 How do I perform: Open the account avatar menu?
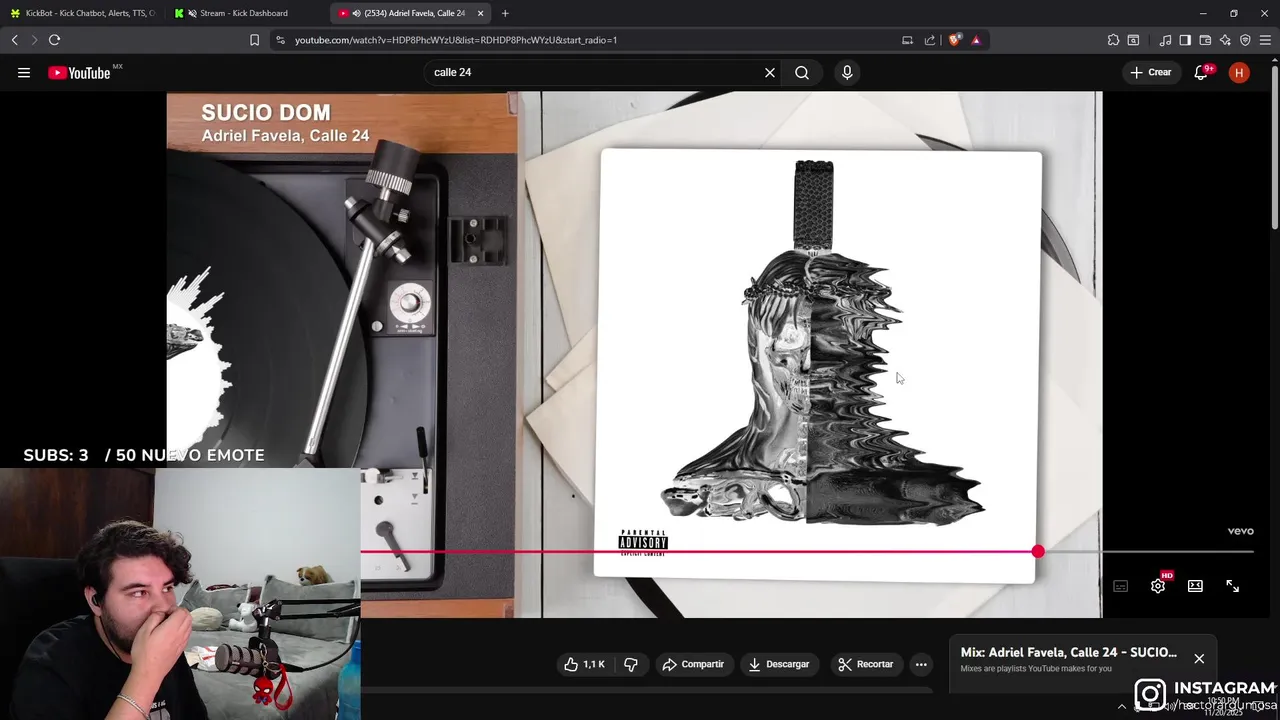coord(1239,72)
